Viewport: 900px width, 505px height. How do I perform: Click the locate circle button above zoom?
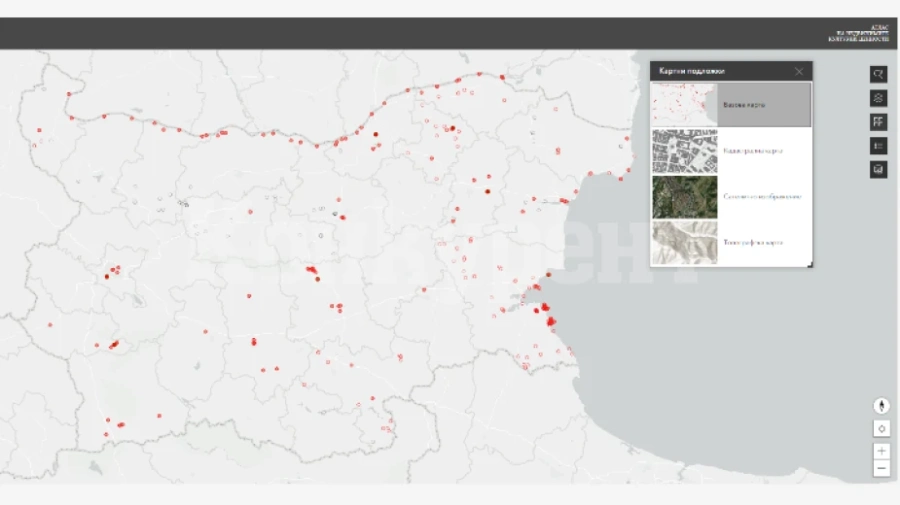click(x=882, y=429)
